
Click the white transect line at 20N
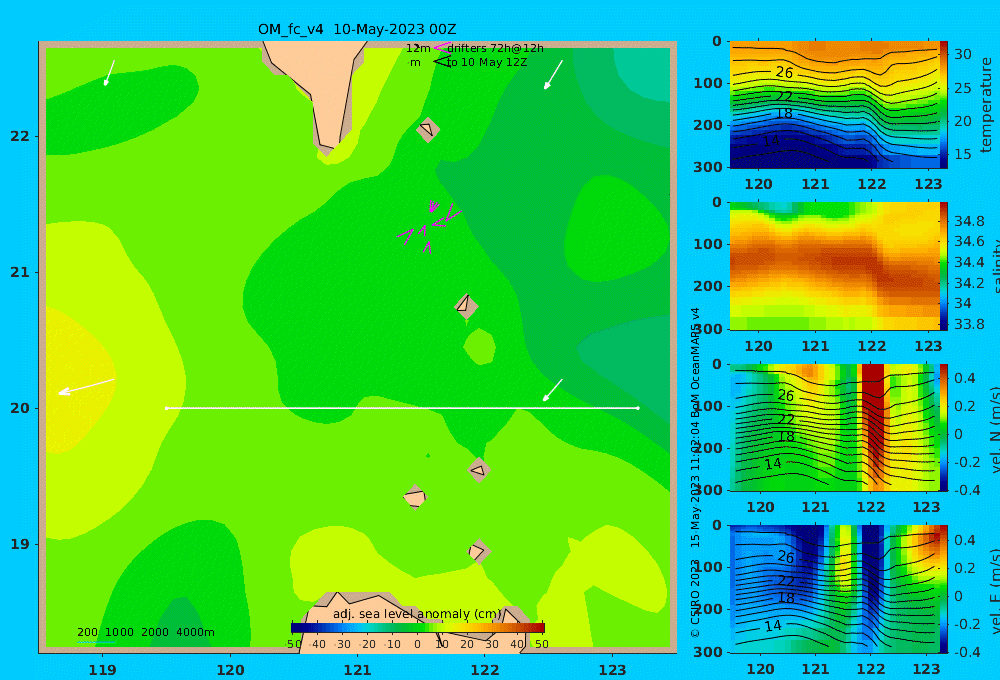point(402,408)
